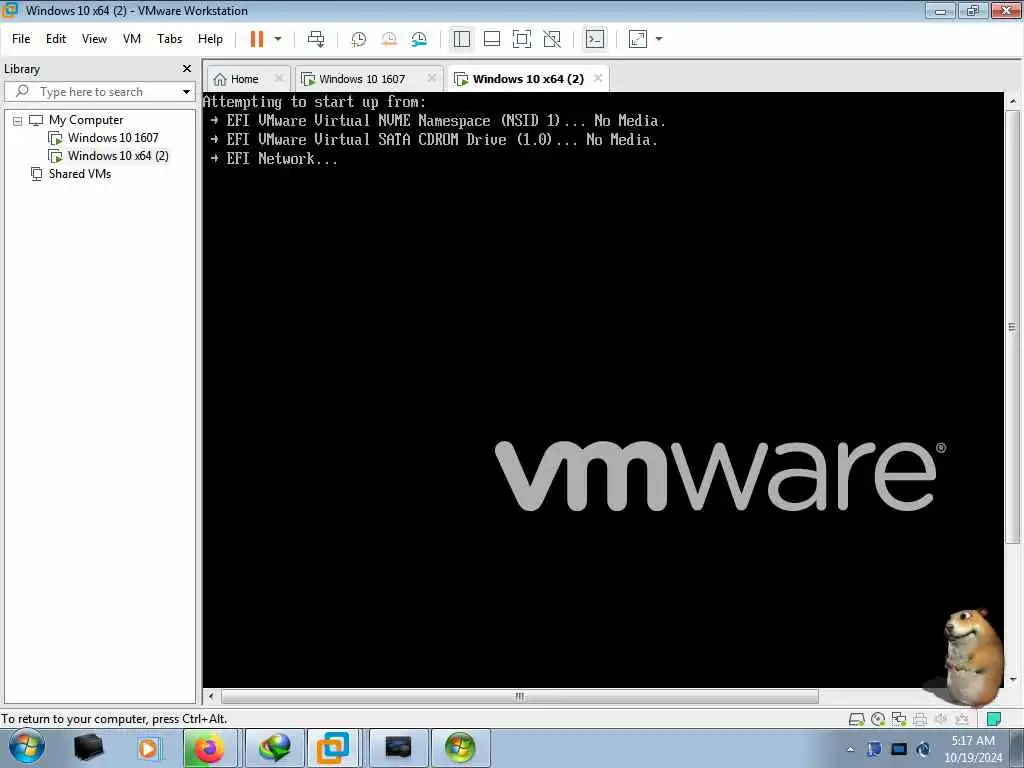Switch to VMware Workstation taskbar button
Screen dimensions: 1024x768
[x=333, y=748]
